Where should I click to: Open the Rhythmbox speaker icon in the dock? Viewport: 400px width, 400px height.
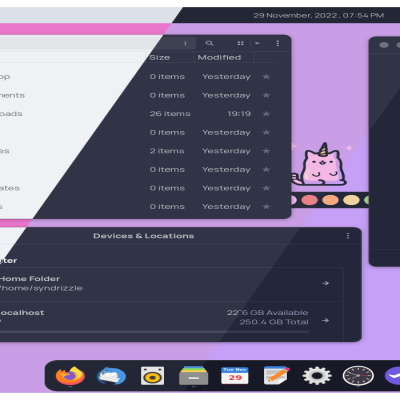[x=152, y=376]
